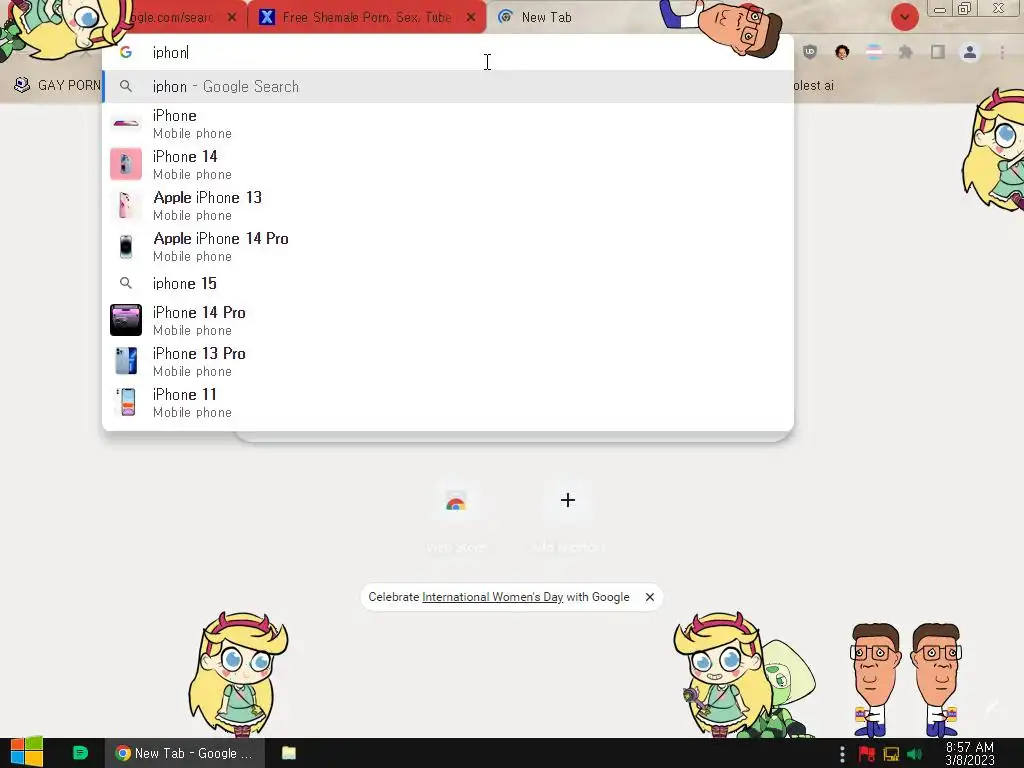Show hidden tray icons via the dots
Image resolution: width=1024 pixels, height=768 pixels.
click(842, 754)
